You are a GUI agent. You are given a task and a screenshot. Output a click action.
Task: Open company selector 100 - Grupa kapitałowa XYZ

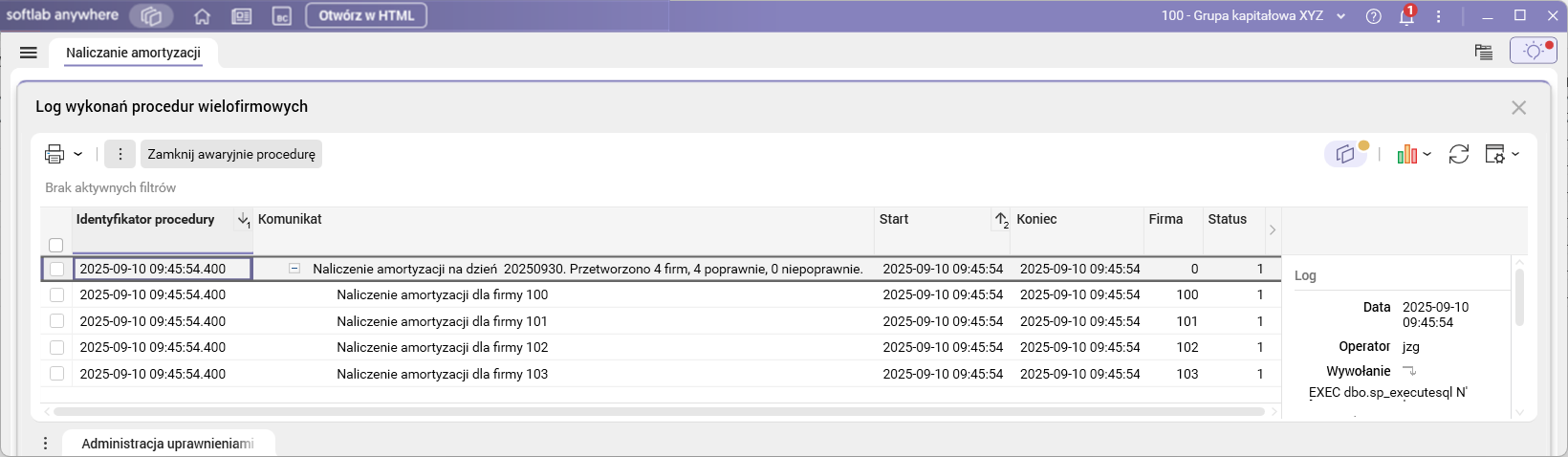(1252, 16)
